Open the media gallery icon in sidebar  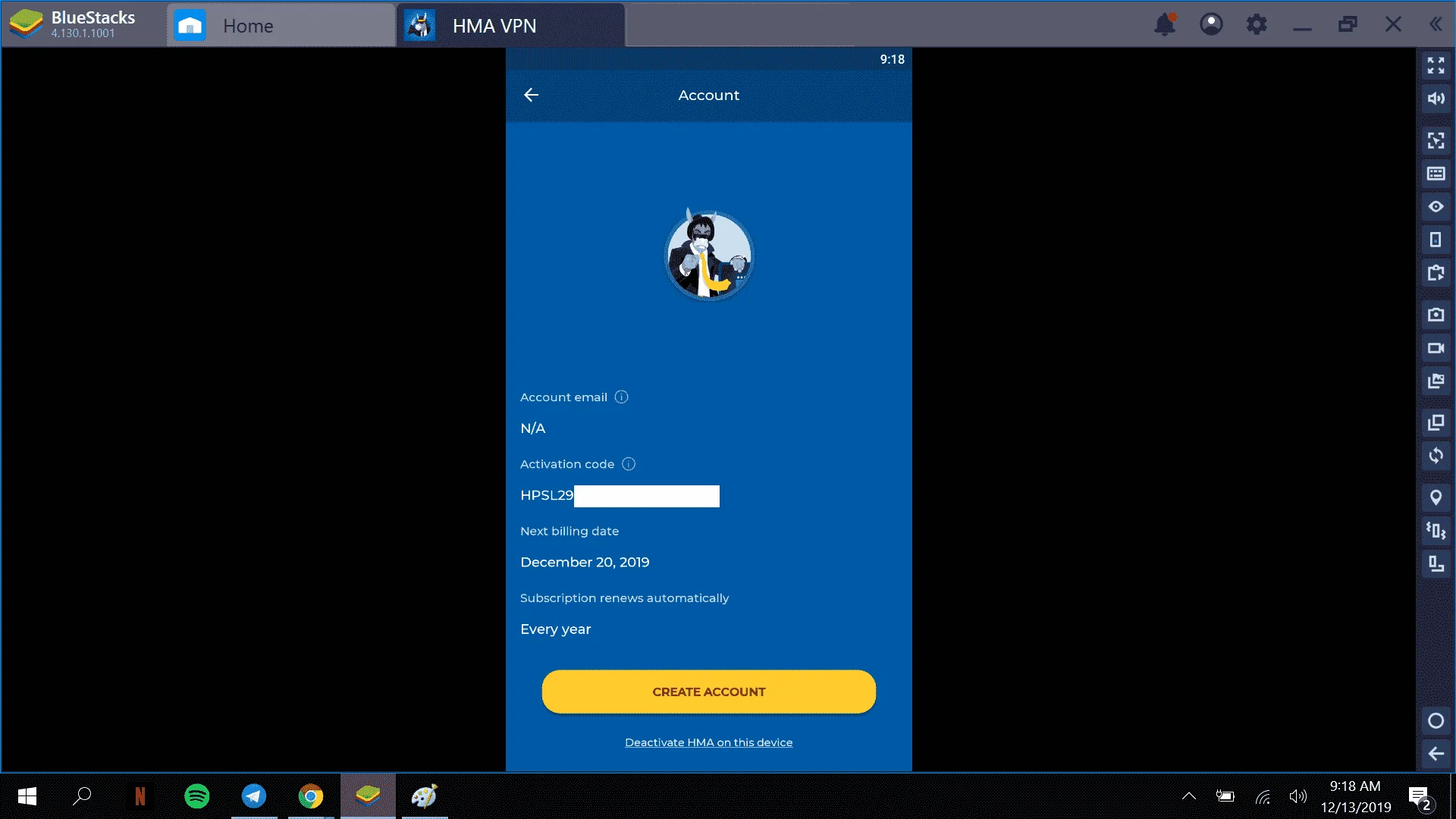1436,381
